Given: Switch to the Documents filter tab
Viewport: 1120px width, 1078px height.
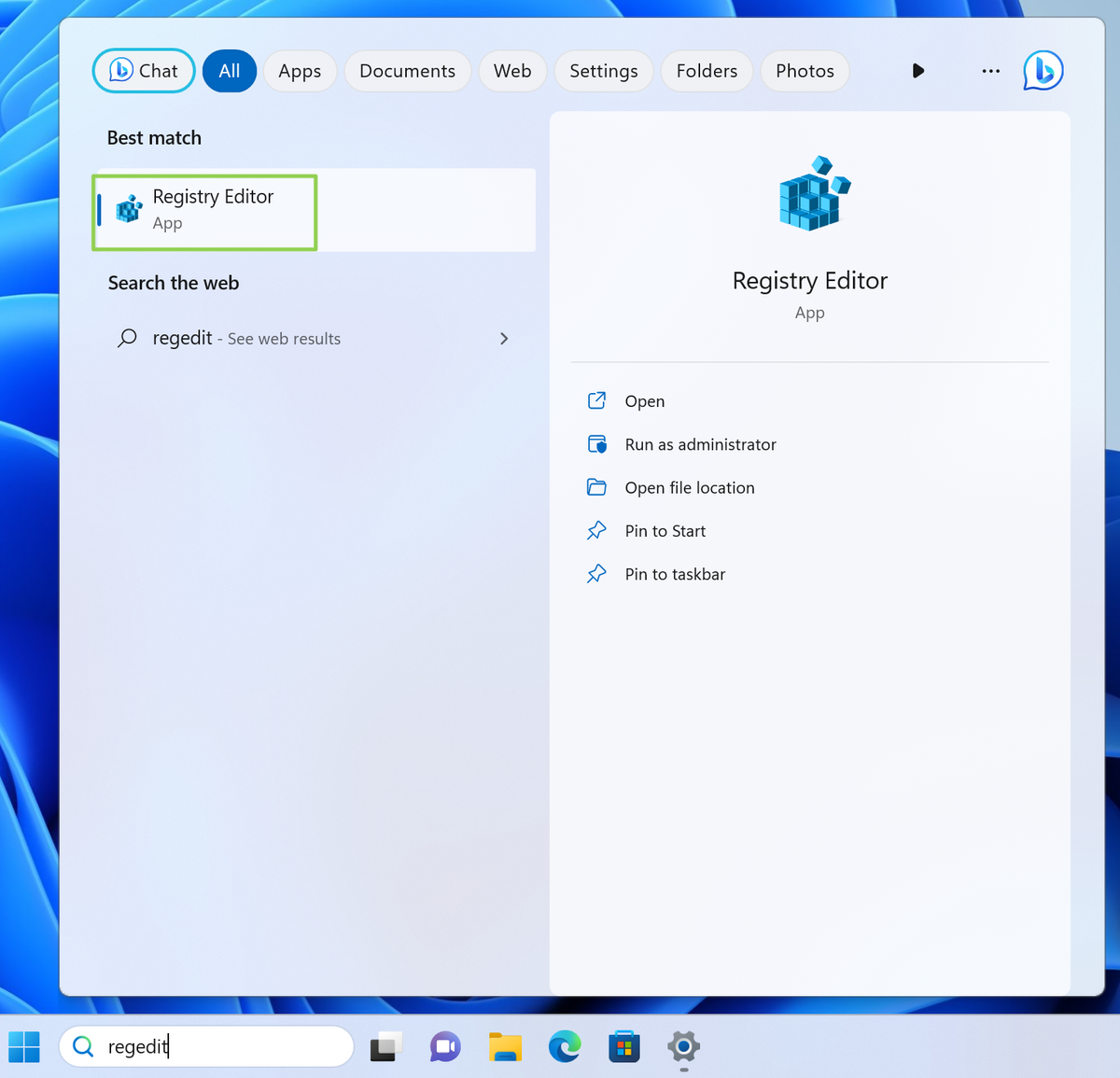Looking at the screenshot, I should click(407, 70).
